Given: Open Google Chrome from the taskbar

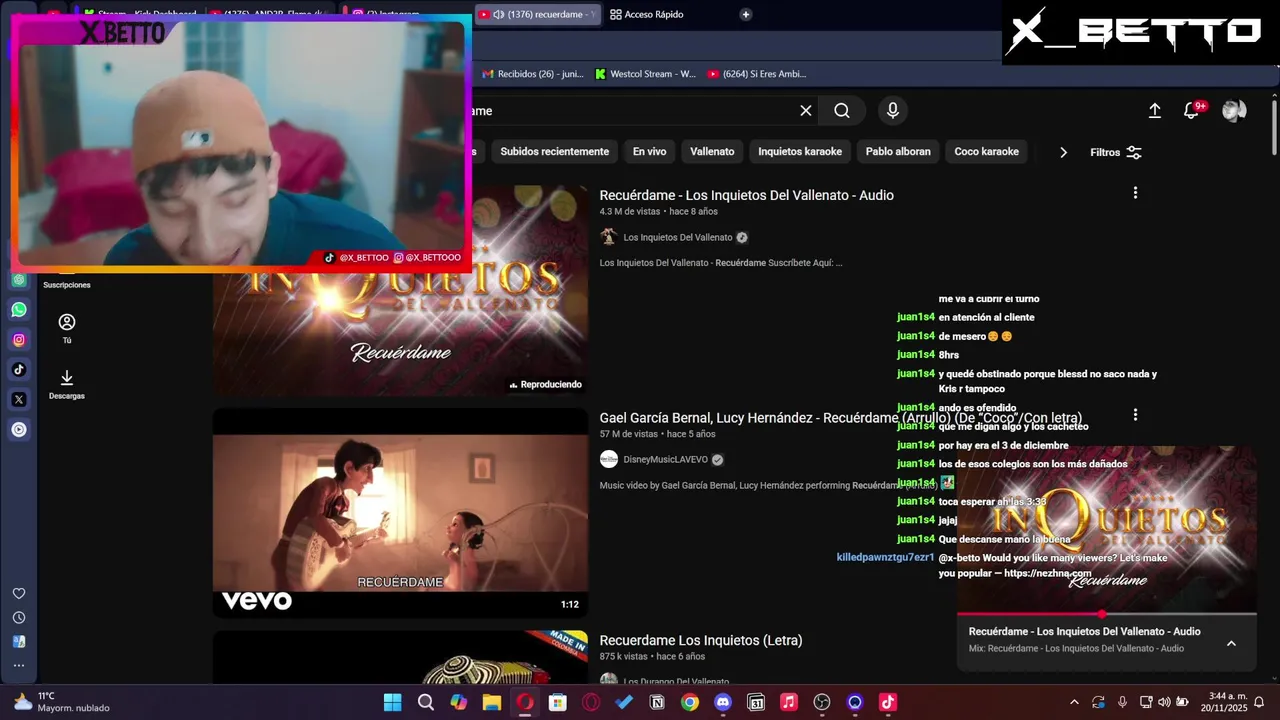Looking at the screenshot, I should (690, 702).
